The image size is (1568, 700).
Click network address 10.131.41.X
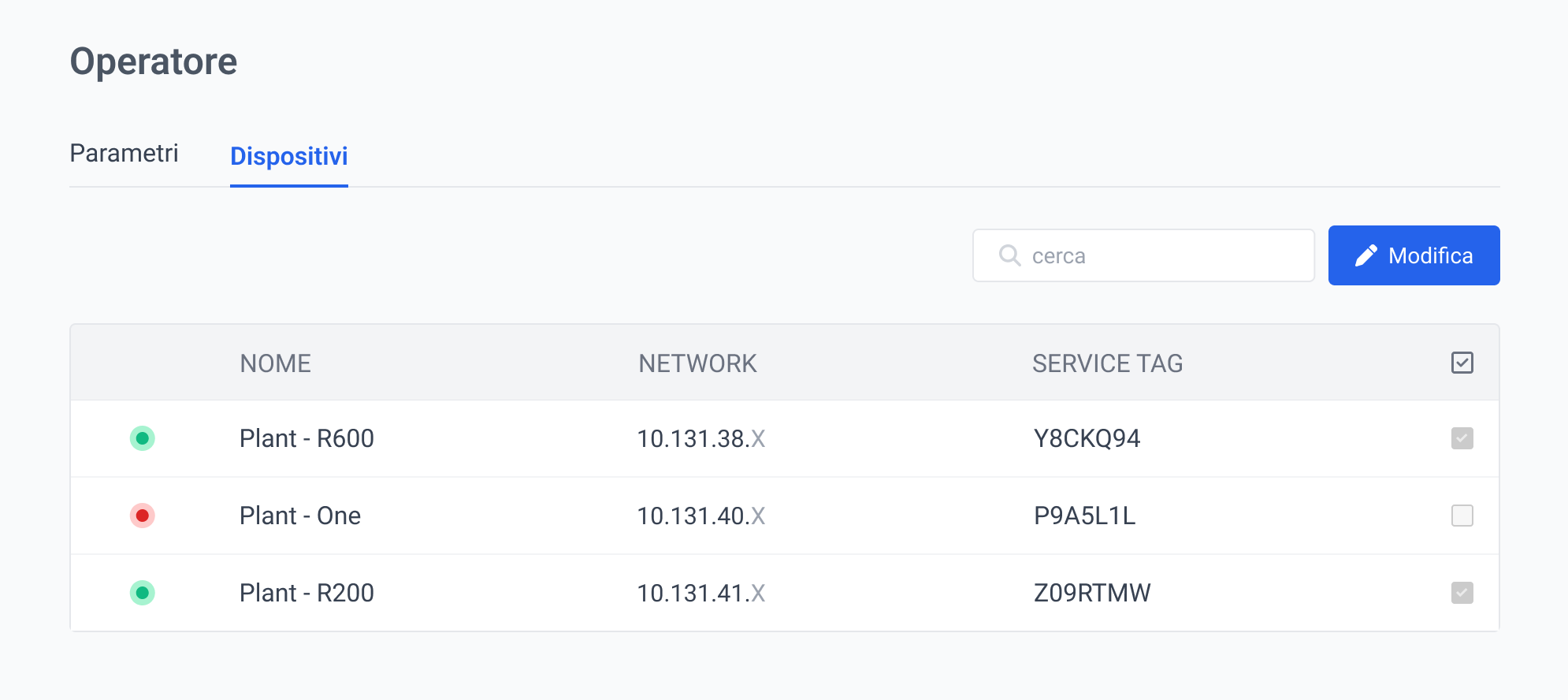(700, 593)
